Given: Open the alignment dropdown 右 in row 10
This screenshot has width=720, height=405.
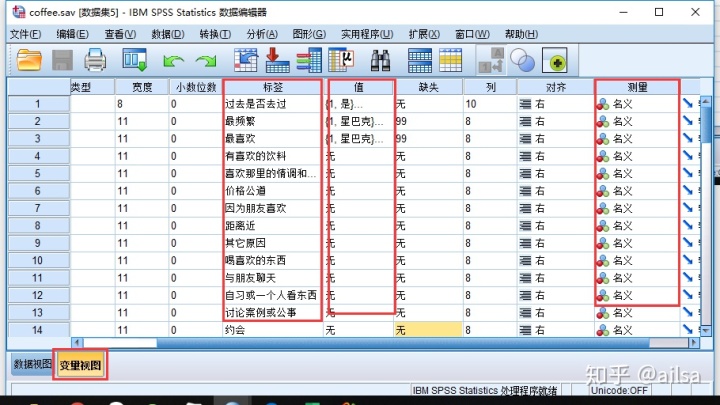Looking at the screenshot, I should (x=556, y=260).
